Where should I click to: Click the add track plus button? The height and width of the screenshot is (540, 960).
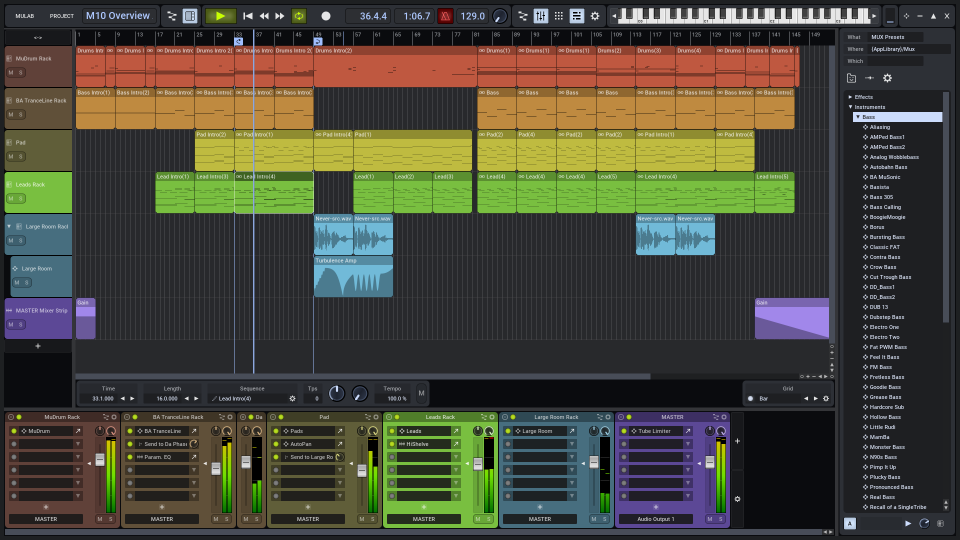(x=38, y=346)
